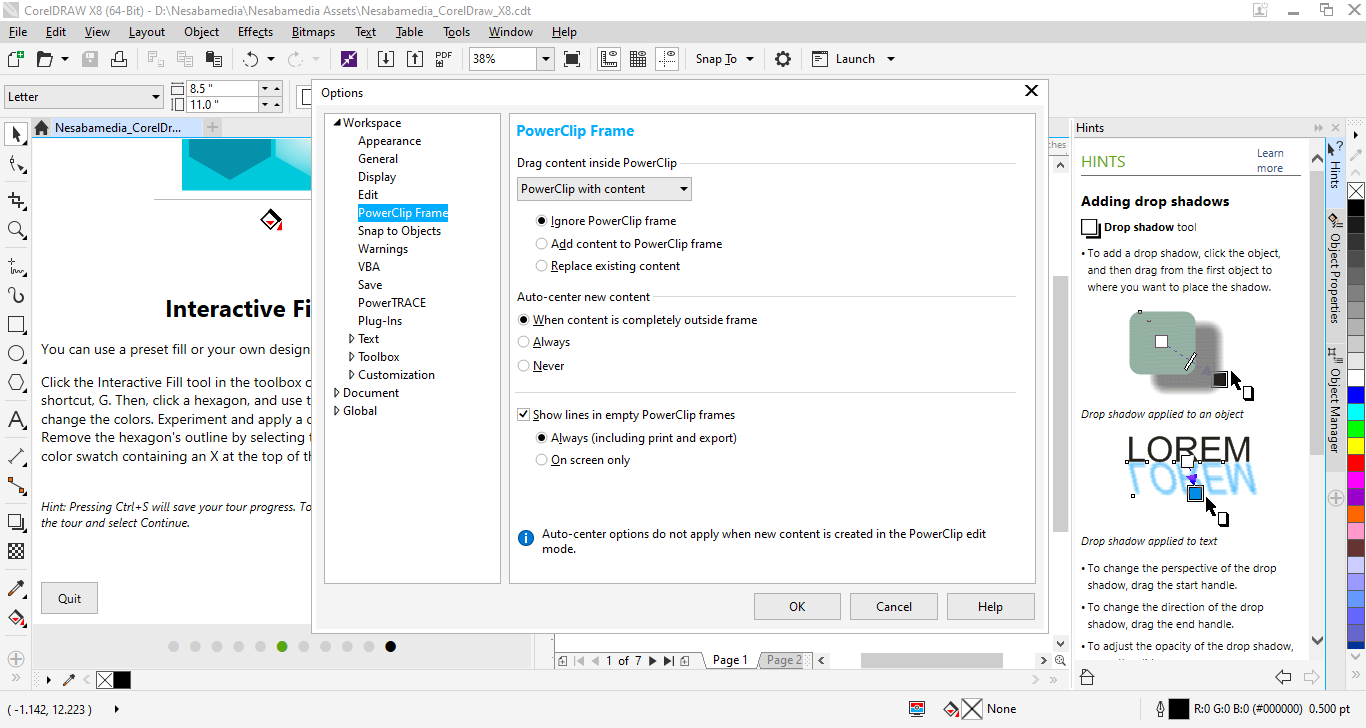Select the Zoom tool magnifier
The image size is (1366, 728).
[16, 230]
